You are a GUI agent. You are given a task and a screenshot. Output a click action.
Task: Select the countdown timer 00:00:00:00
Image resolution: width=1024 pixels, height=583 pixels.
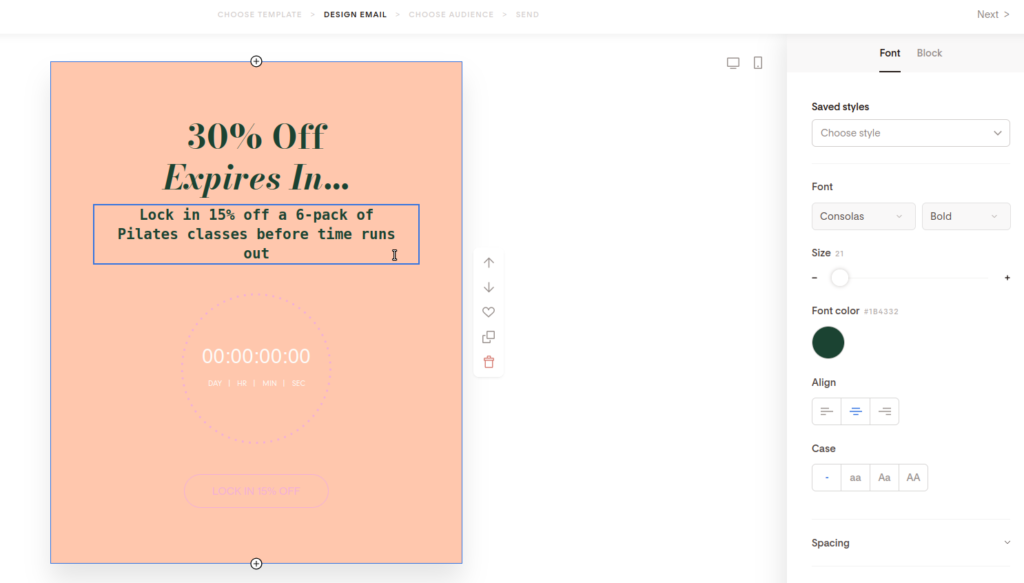click(256, 356)
